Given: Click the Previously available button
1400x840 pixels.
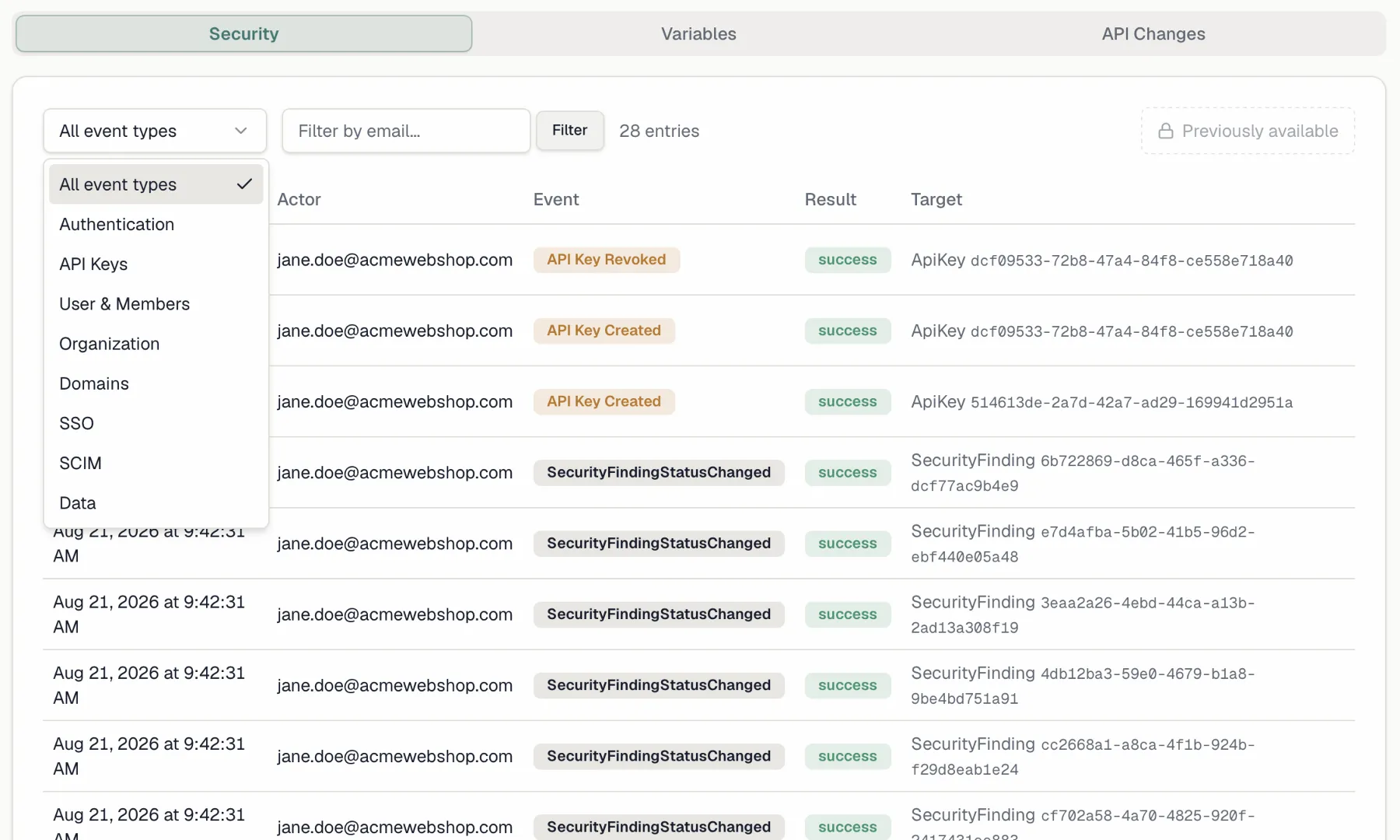Looking at the screenshot, I should pyautogui.click(x=1248, y=131).
